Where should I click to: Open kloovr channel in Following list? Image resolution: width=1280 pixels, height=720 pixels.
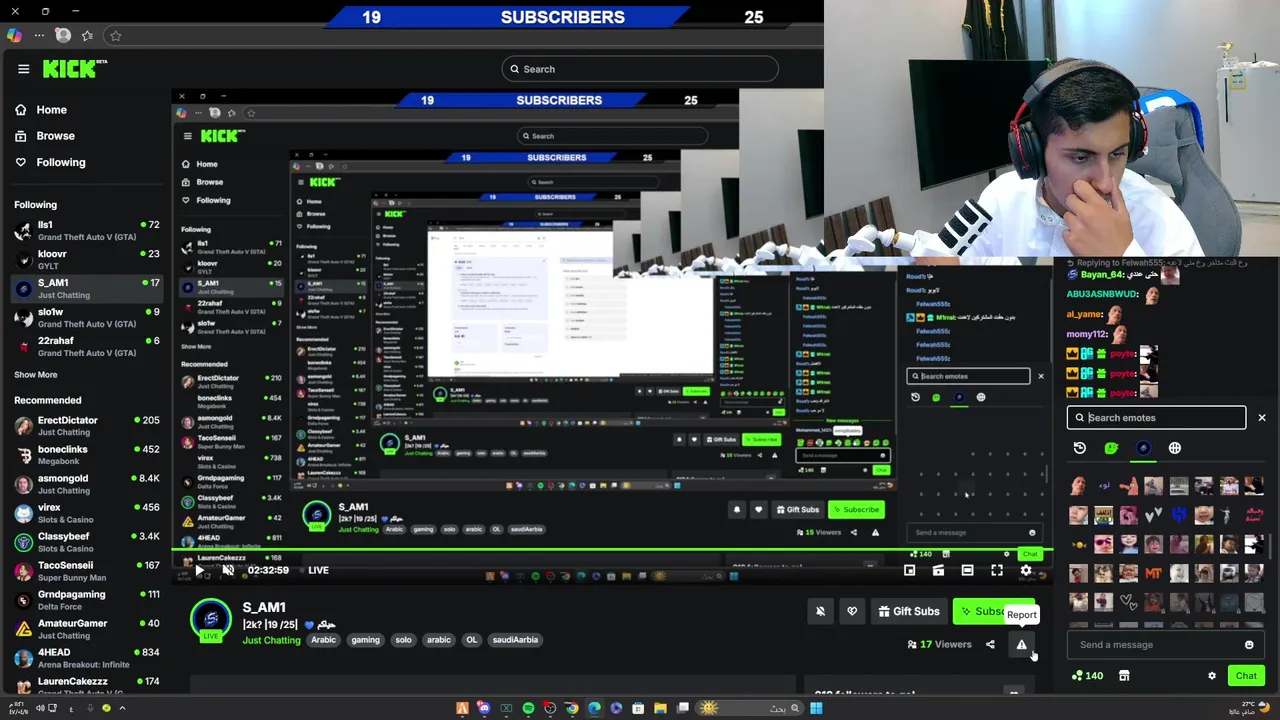tap(86, 260)
